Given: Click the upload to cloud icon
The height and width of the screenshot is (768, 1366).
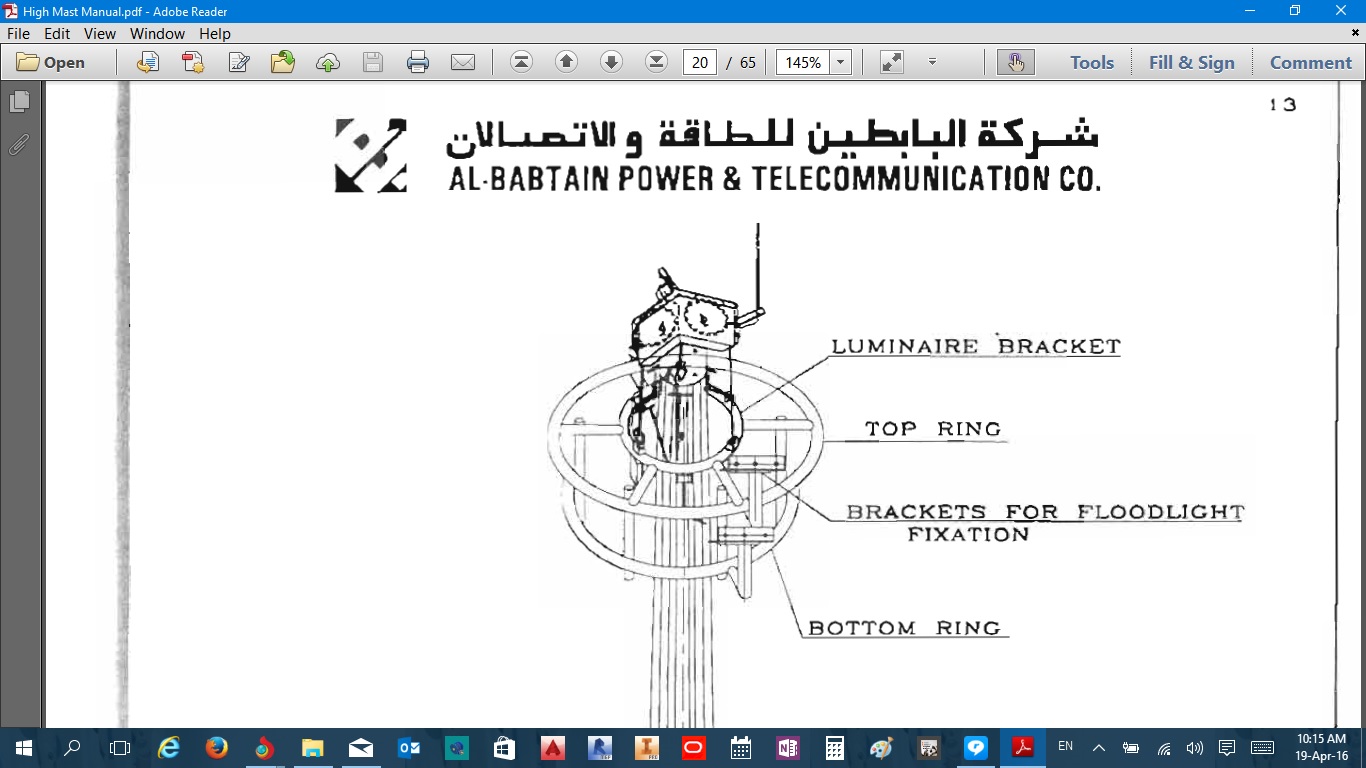Looking at the screenshot, I should [328, 62].
